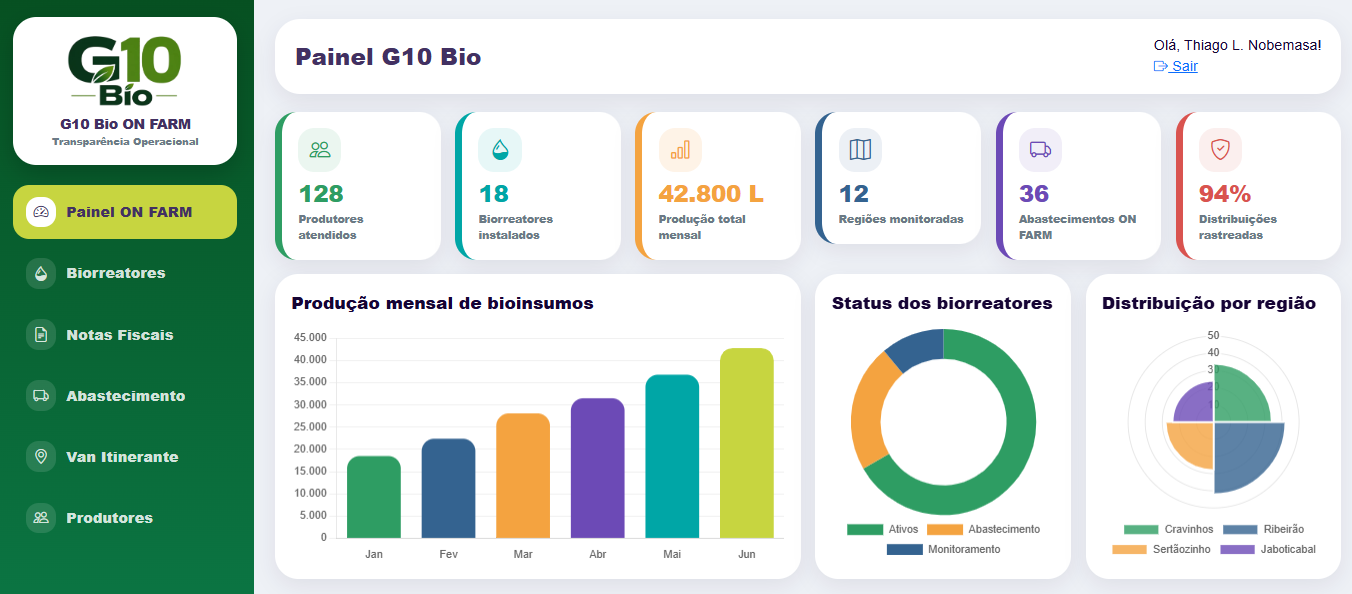
Task: Click the 36 Abastecimentos value
Action: tap(1034, 193)
